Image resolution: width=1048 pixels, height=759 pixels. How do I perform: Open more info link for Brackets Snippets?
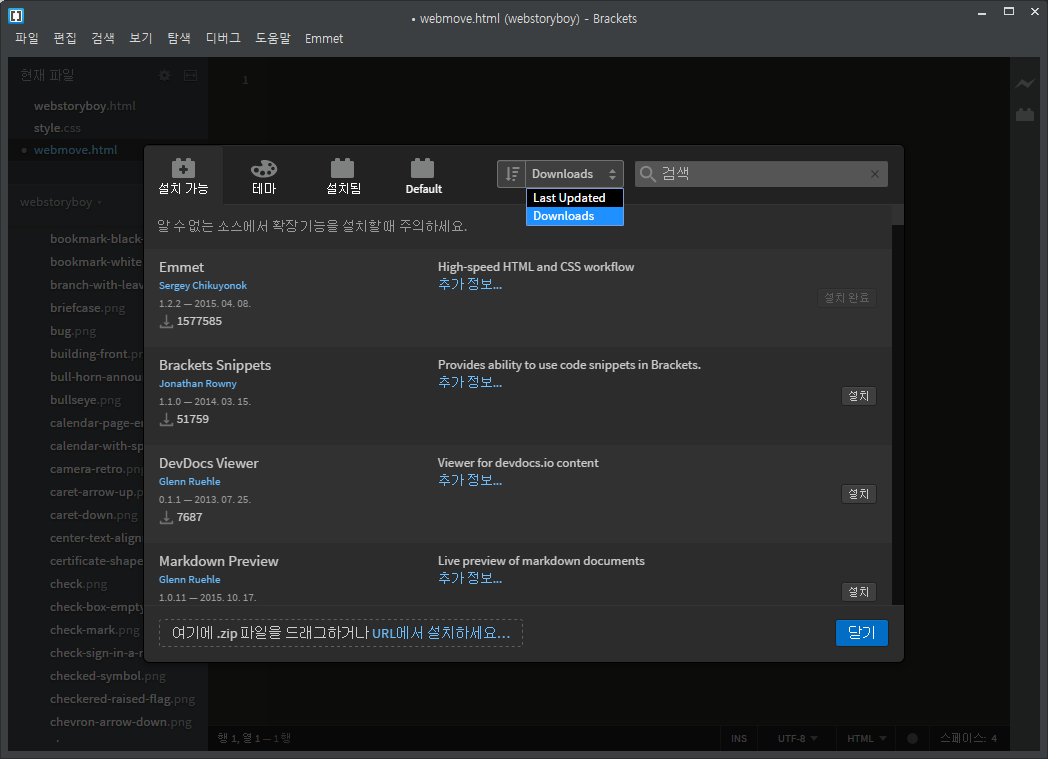pos(470,382)
